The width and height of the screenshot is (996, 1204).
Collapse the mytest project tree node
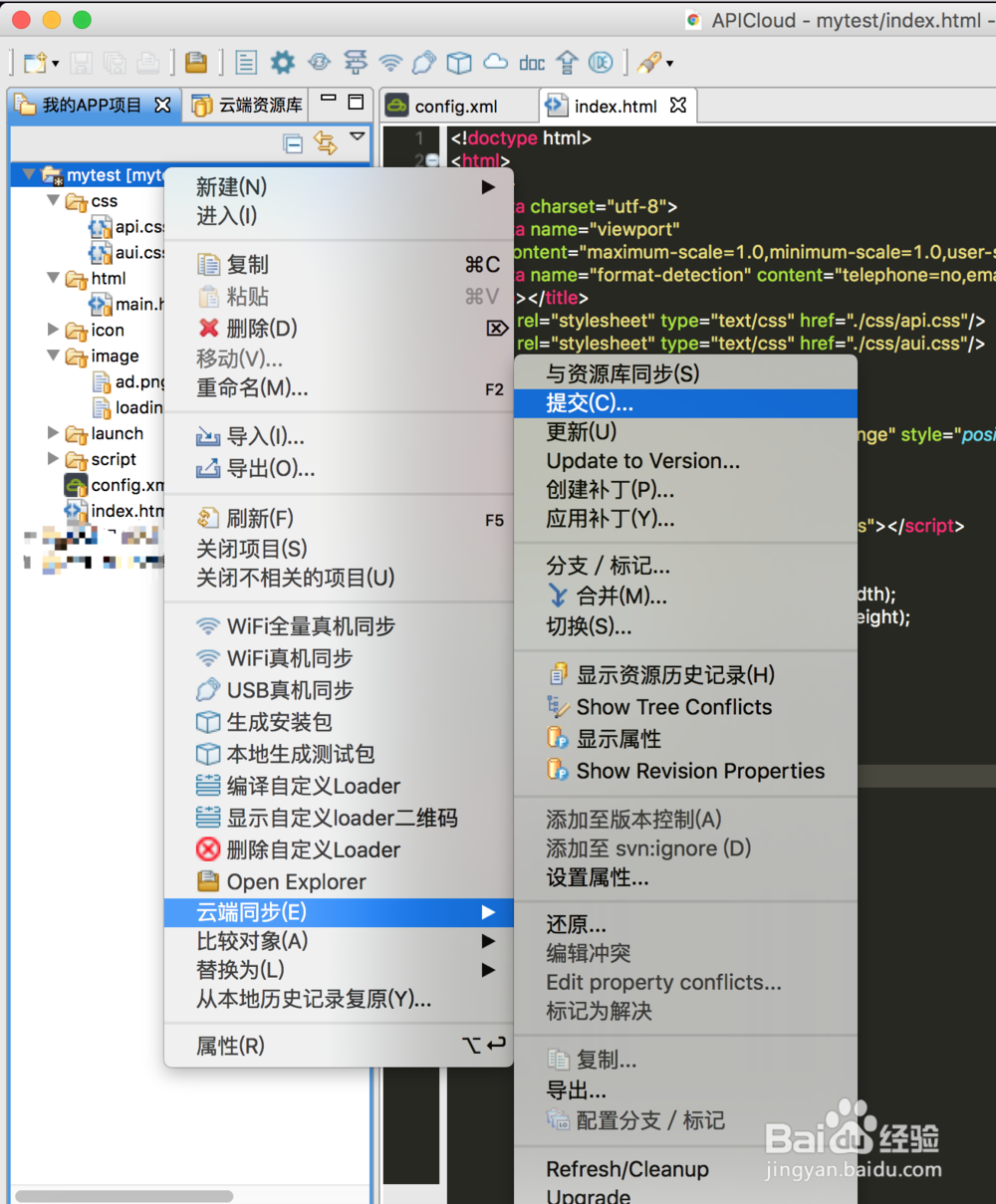point(28,174)
